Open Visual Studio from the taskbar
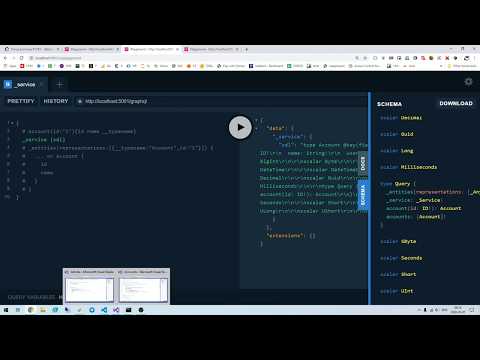 [x=116, y=310]
